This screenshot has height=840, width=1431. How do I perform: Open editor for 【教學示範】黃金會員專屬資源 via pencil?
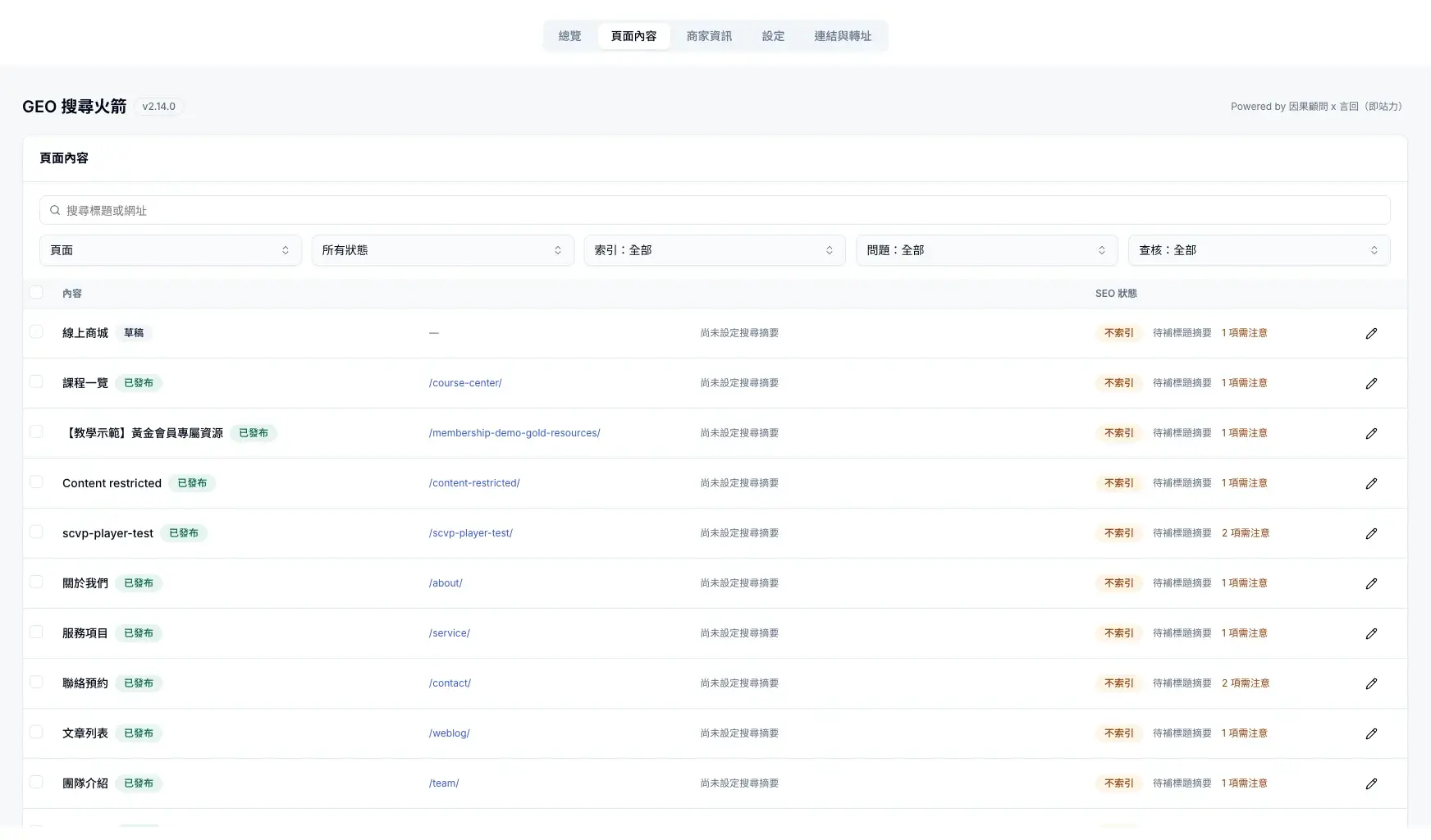coord(1371,433)
